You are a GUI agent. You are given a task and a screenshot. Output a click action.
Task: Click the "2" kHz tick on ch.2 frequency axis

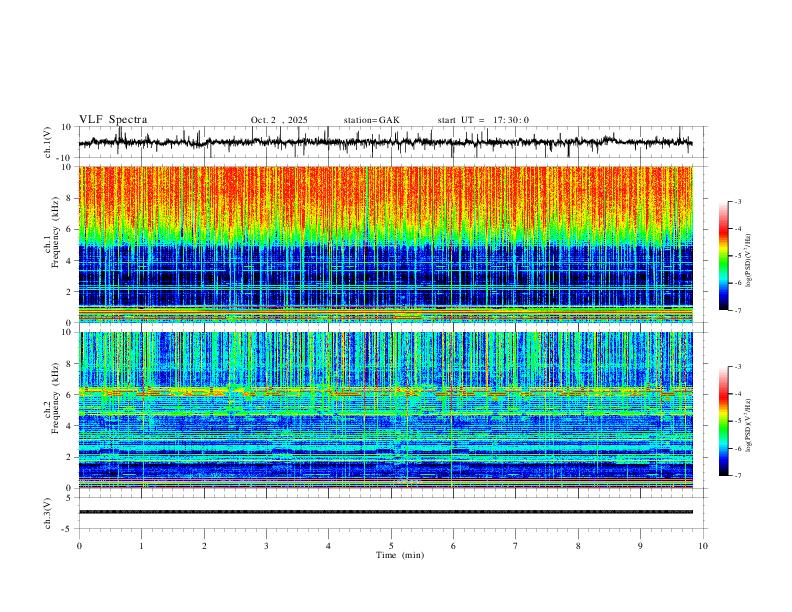[70, 457]
